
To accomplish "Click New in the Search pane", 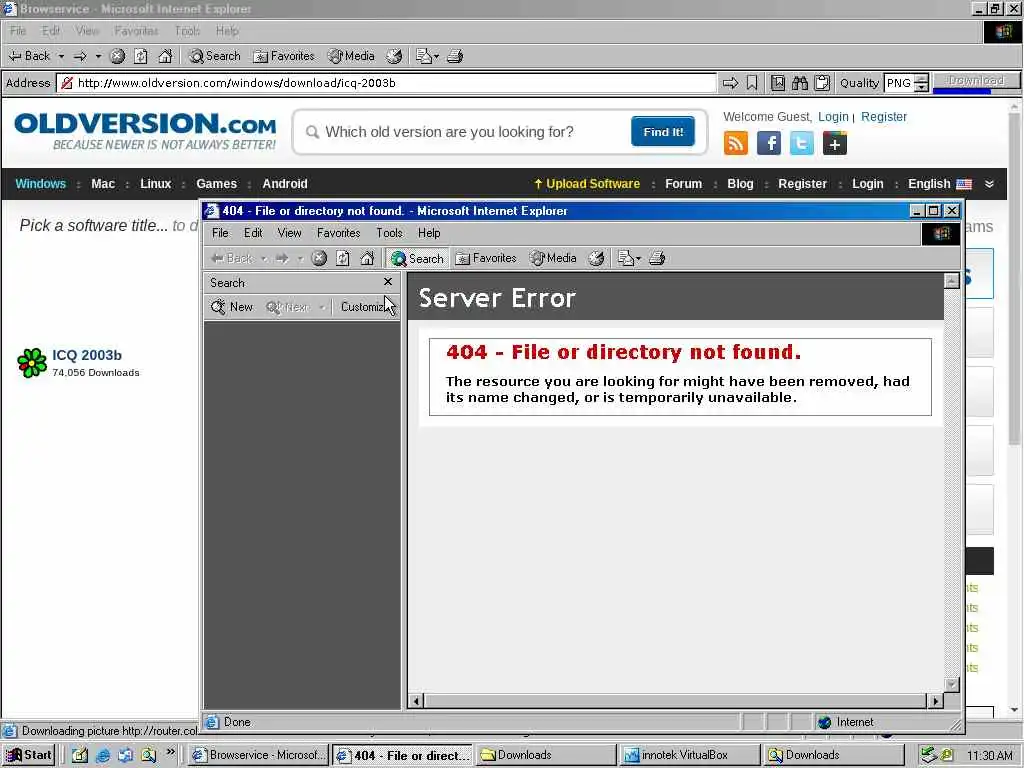I will tap(232, 307).
